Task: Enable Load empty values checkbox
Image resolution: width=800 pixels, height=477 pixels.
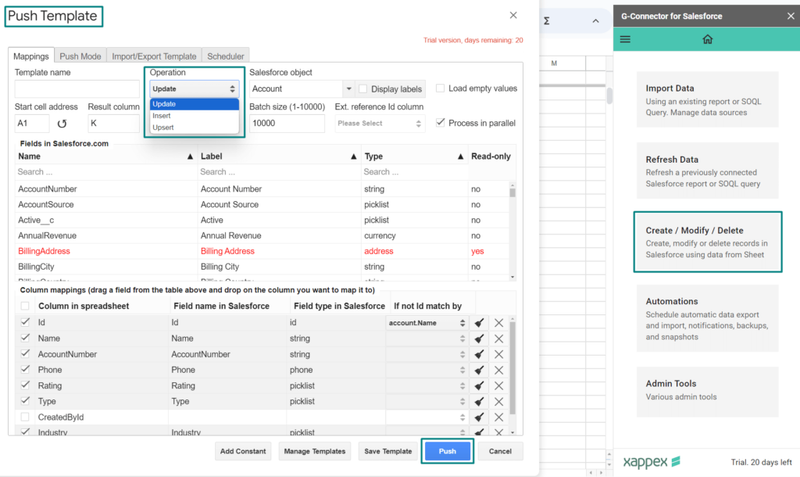Action: (x=440, y=88)
